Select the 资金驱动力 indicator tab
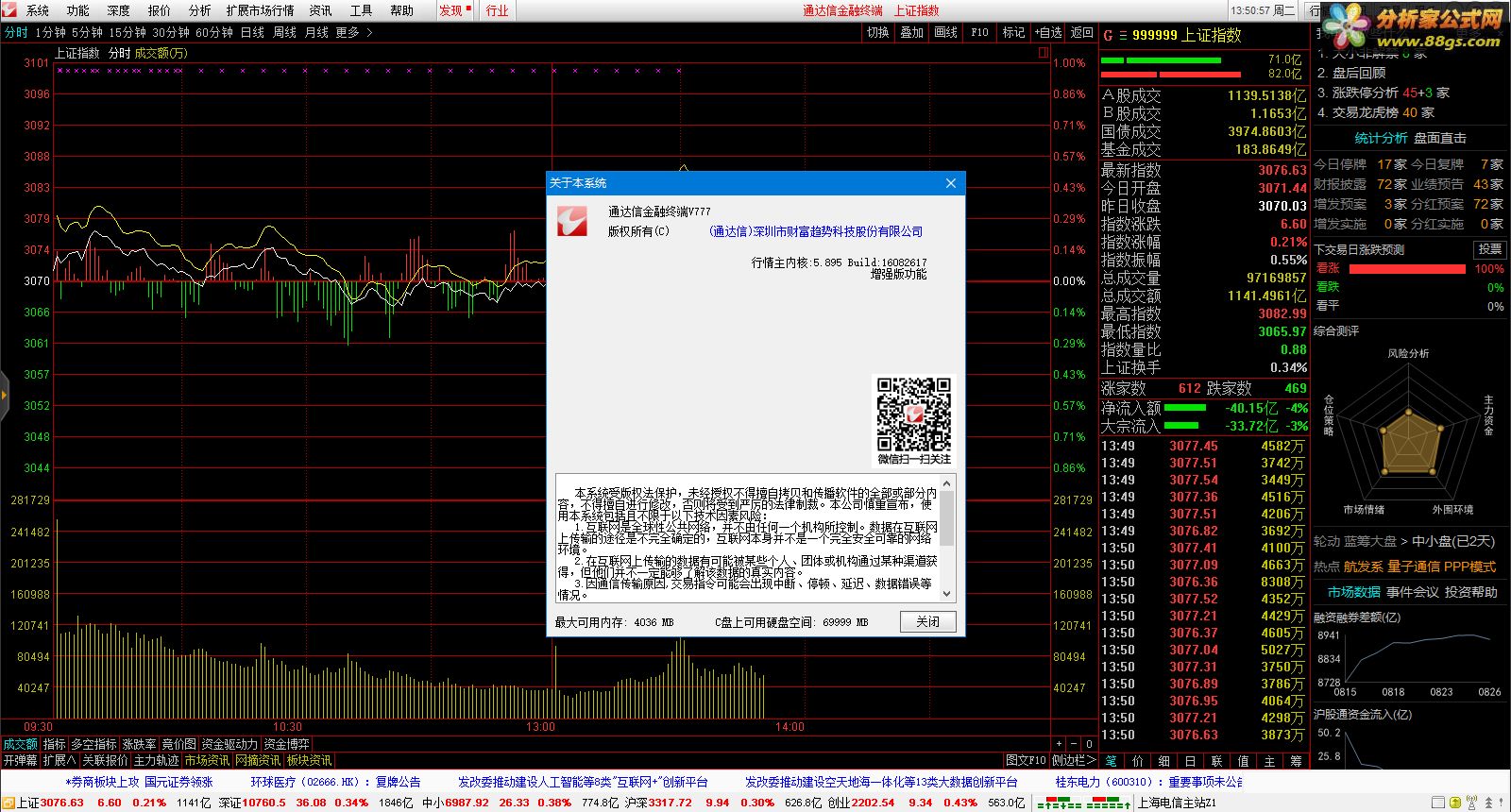Screen dimensions: 1511x812 pos(229,744)
